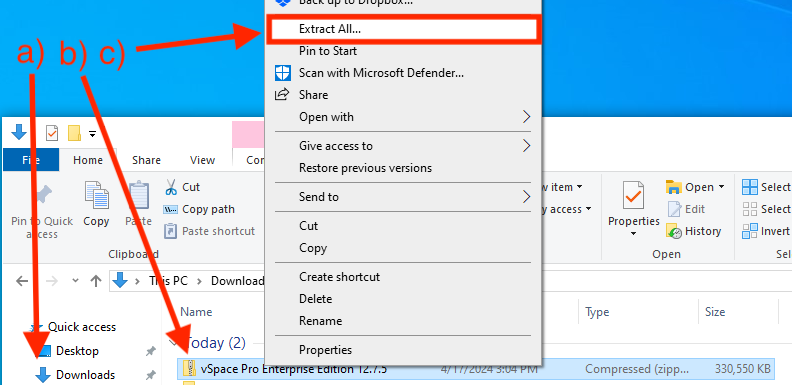Click Properties at context menu bottom
This screenshot has height=385, width=792.
click(x=325, y=350)
